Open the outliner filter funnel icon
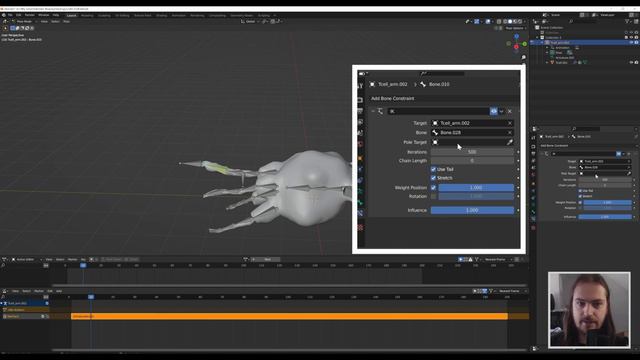Image resolution: width=640 pixels, height=360 pixels. (627, 21)
